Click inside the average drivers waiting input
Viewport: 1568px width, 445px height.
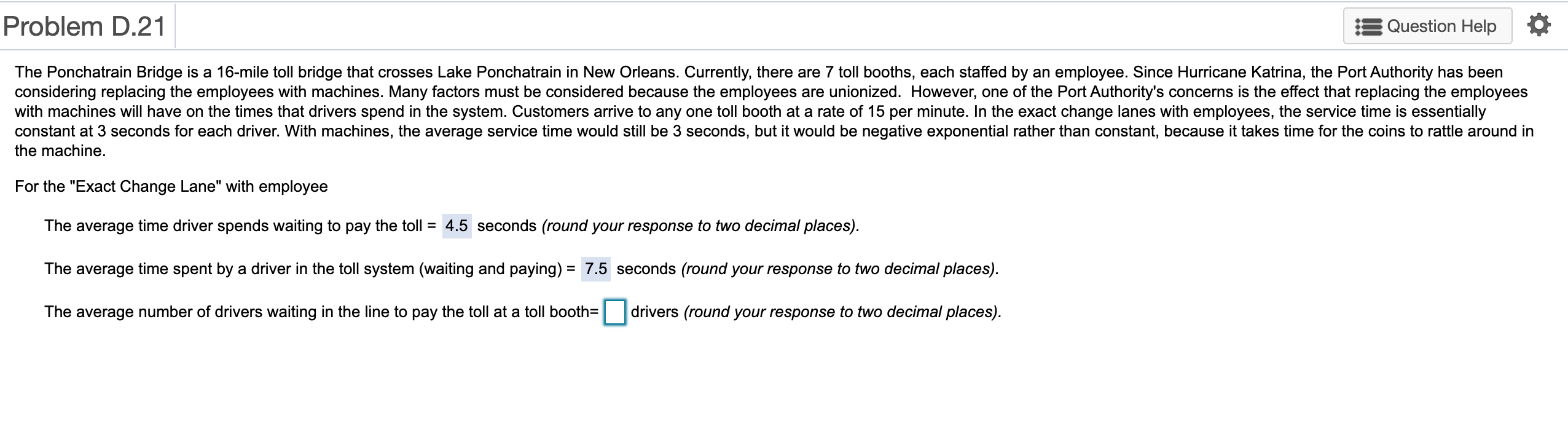(614, 312)
